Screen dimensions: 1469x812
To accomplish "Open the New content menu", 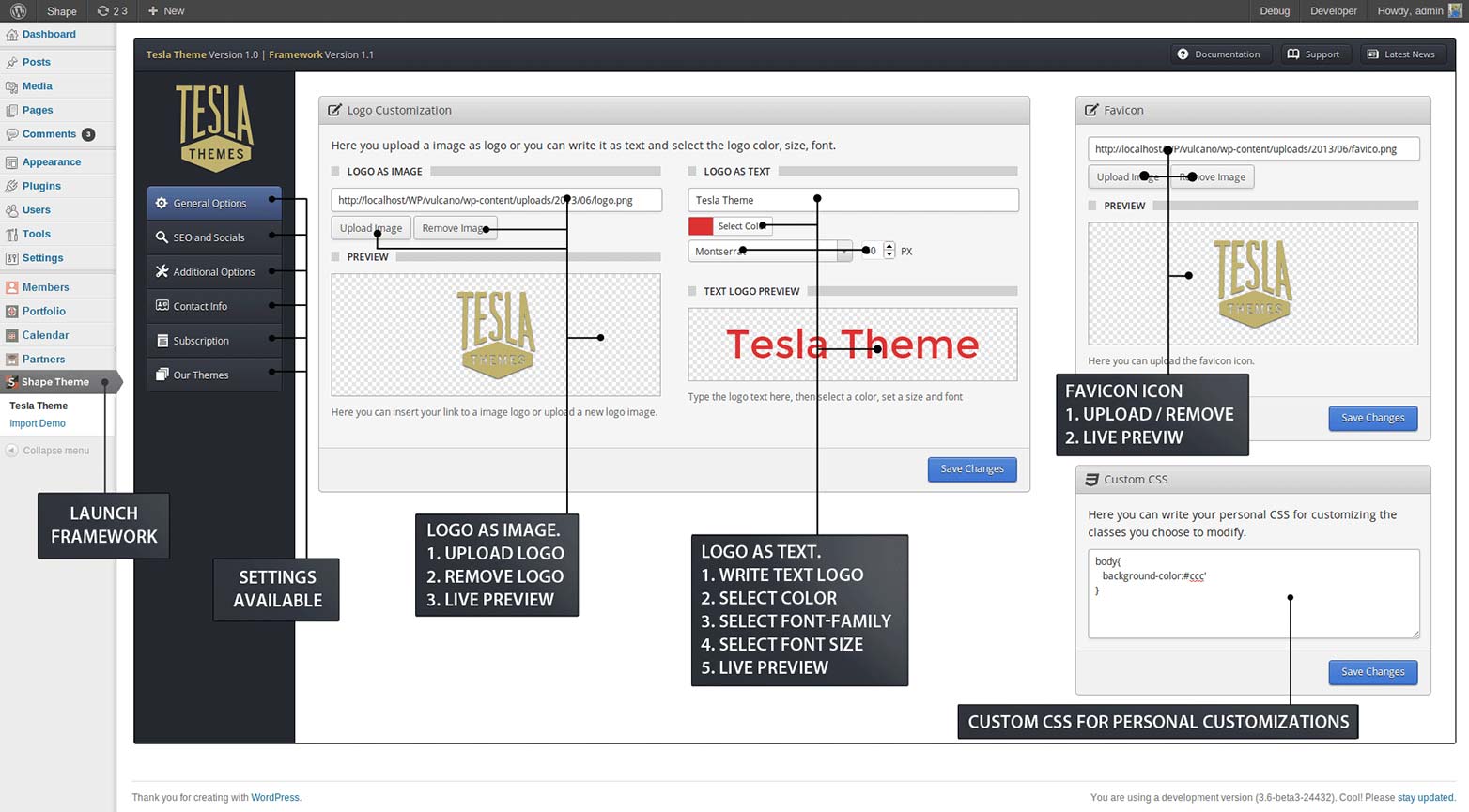I will pyautogui.click(x=166, y=10).
